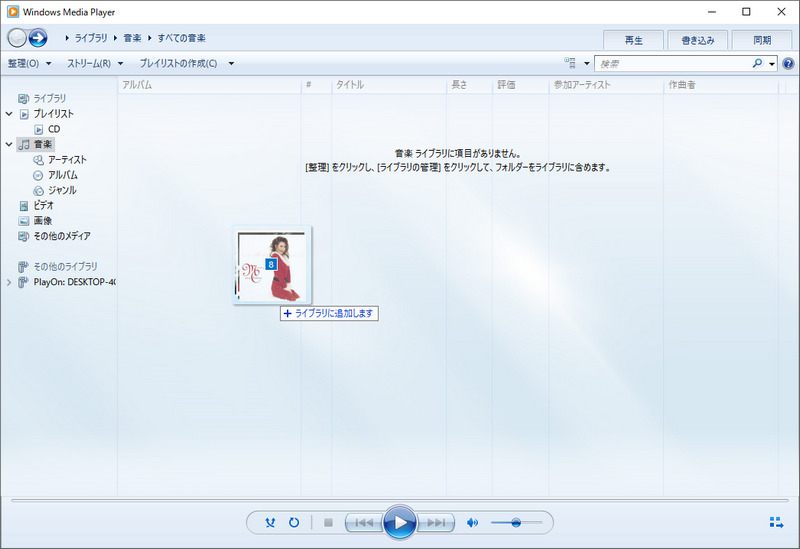The height and width of the screenshot is (549, 800).
Task: Toggle repeat mode in playback controls
Action: [x=294, y=522]
